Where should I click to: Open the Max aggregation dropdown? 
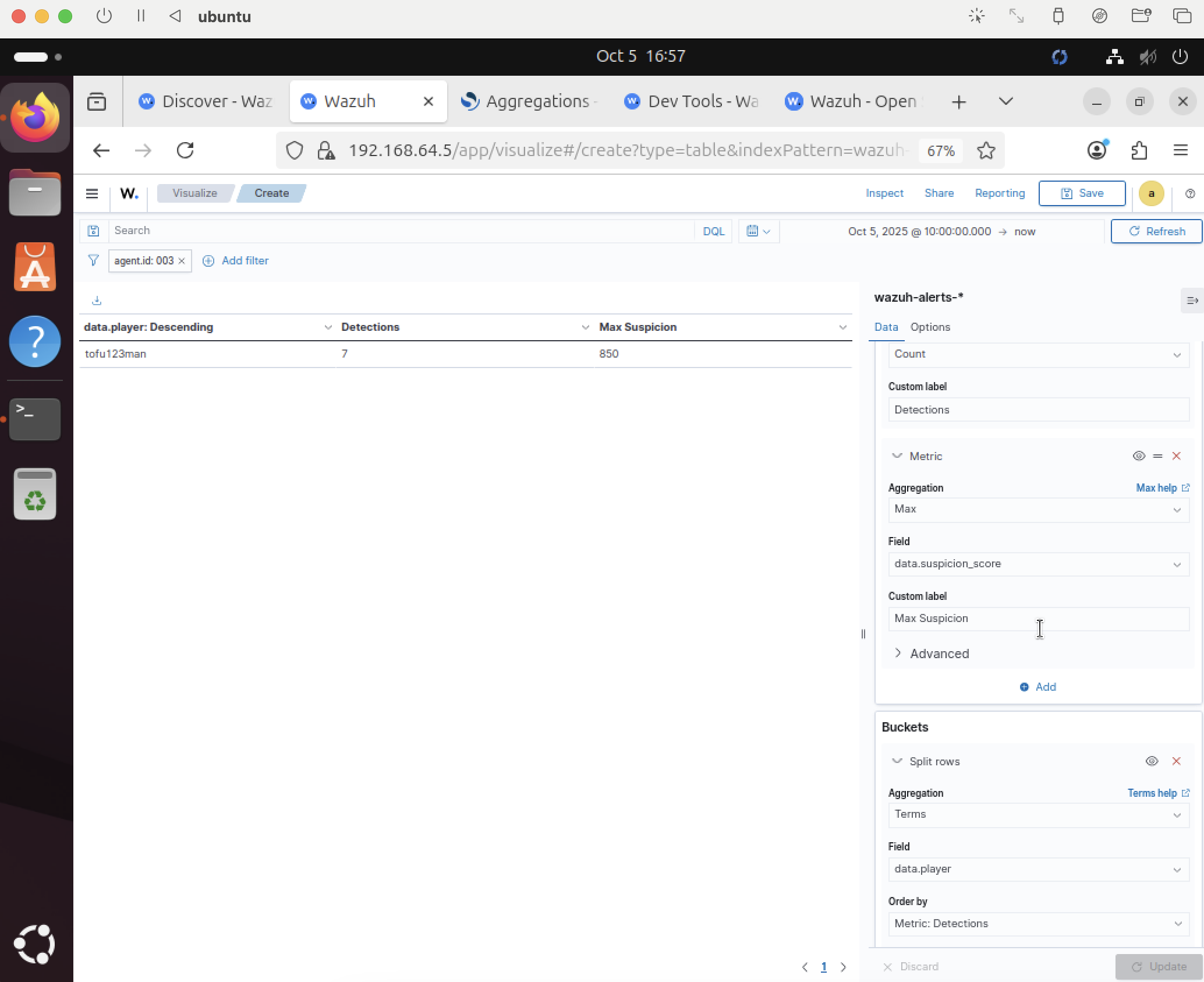click(1037, 510)
